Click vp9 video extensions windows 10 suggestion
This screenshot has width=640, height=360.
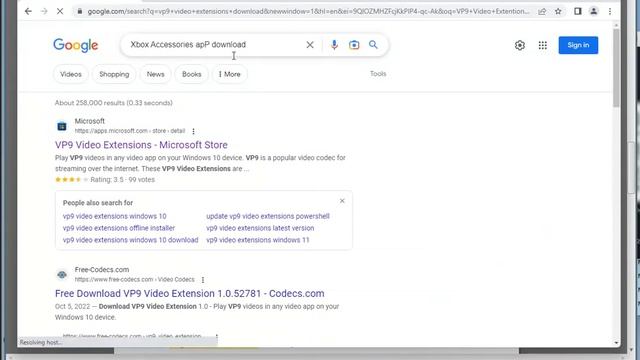[115, 216]
